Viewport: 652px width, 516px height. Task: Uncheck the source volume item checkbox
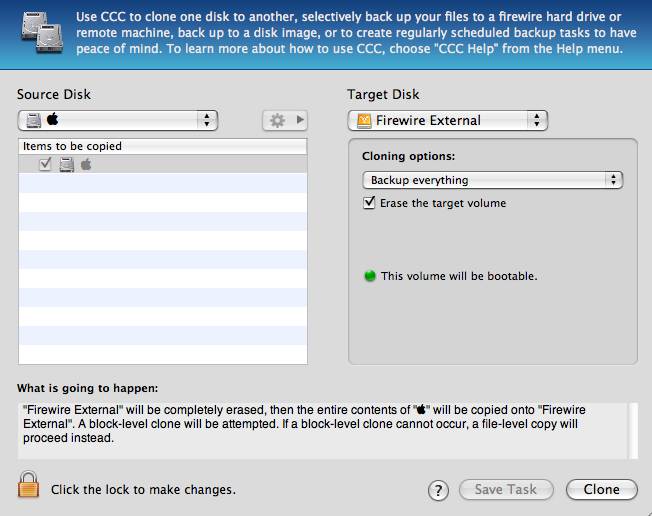45,165
